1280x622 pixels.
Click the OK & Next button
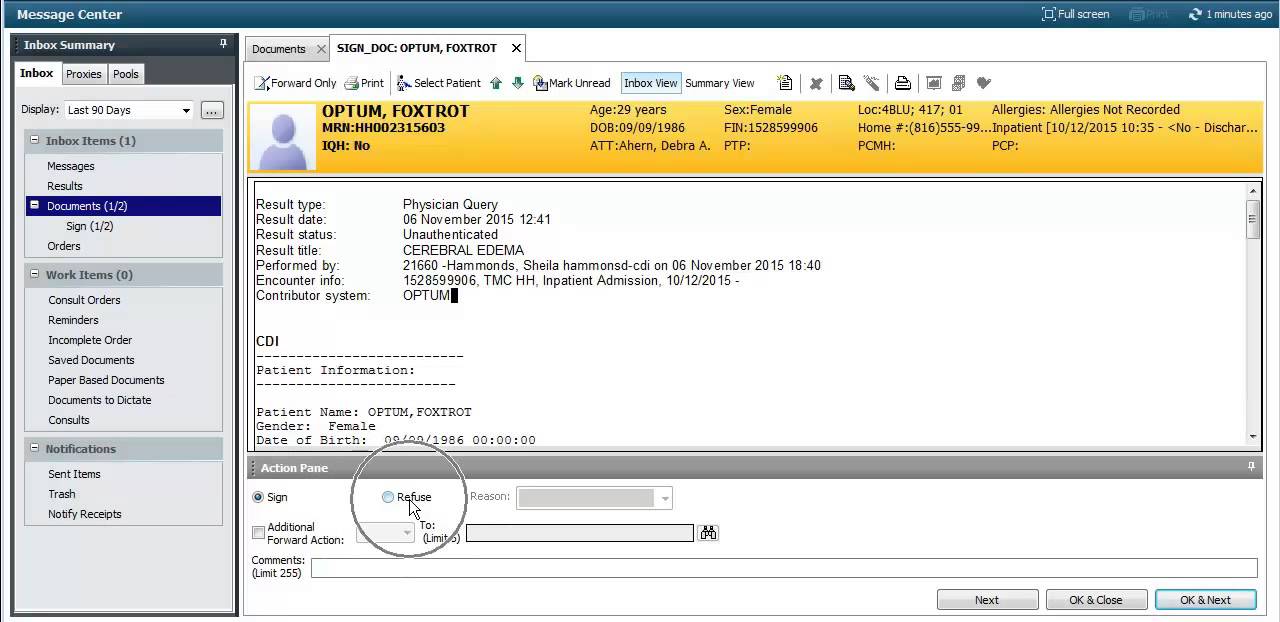coord(1206,600)
